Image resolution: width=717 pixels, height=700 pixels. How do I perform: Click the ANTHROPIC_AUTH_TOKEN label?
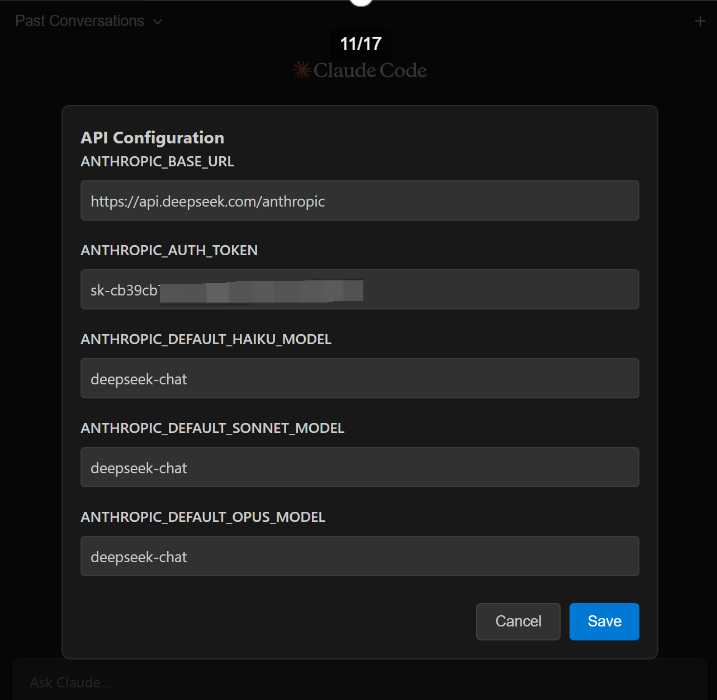point(169,250)
